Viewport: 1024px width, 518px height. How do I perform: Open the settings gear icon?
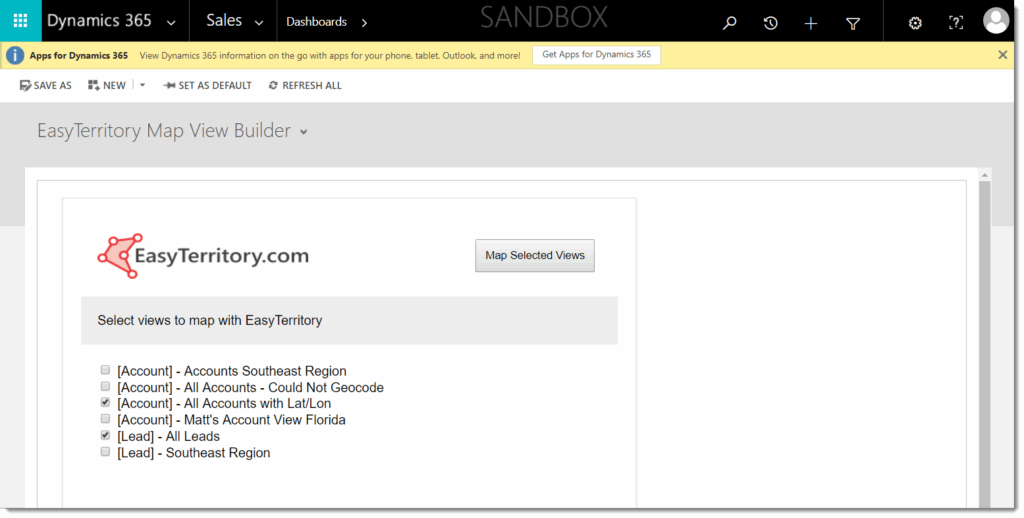click(x=915, y=22)
